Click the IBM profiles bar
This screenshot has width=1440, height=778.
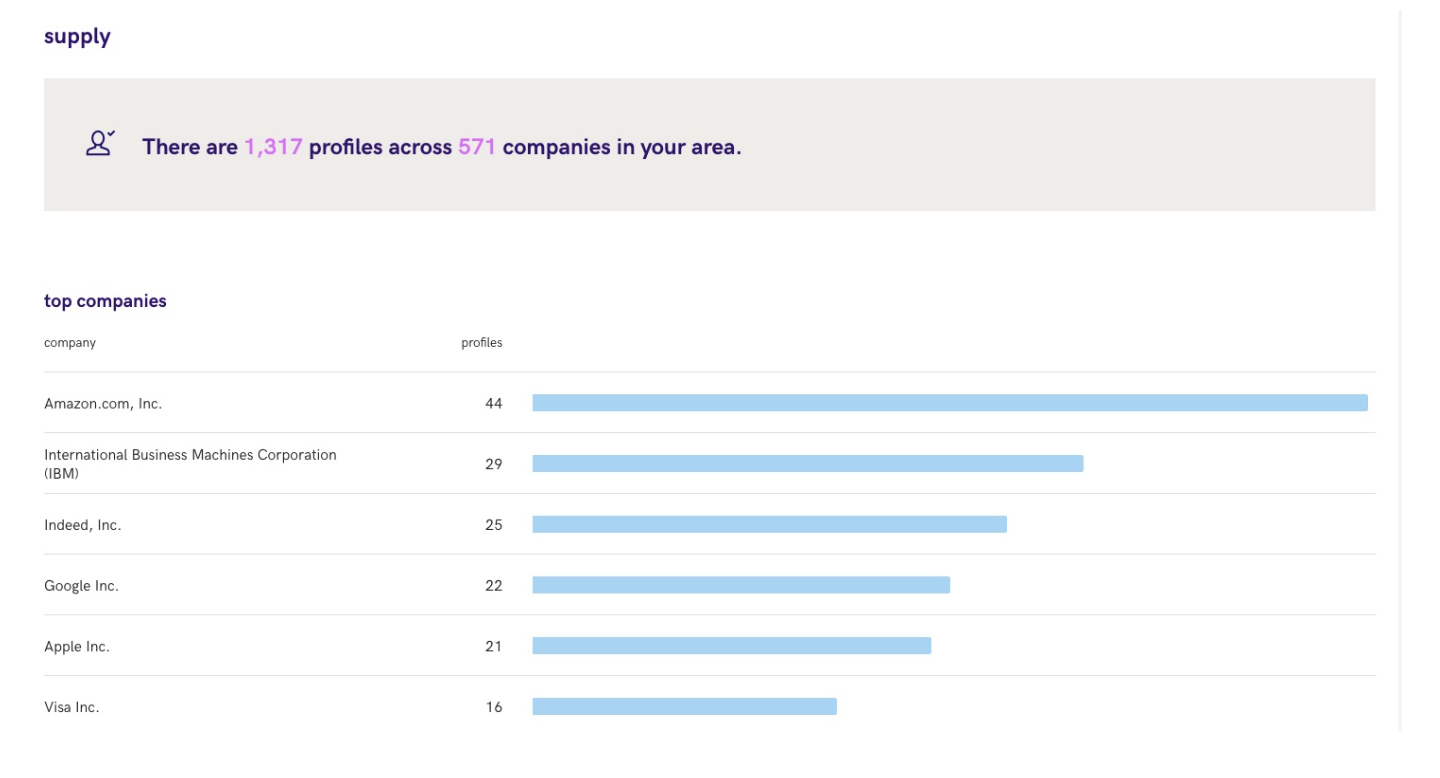(808, 464)
